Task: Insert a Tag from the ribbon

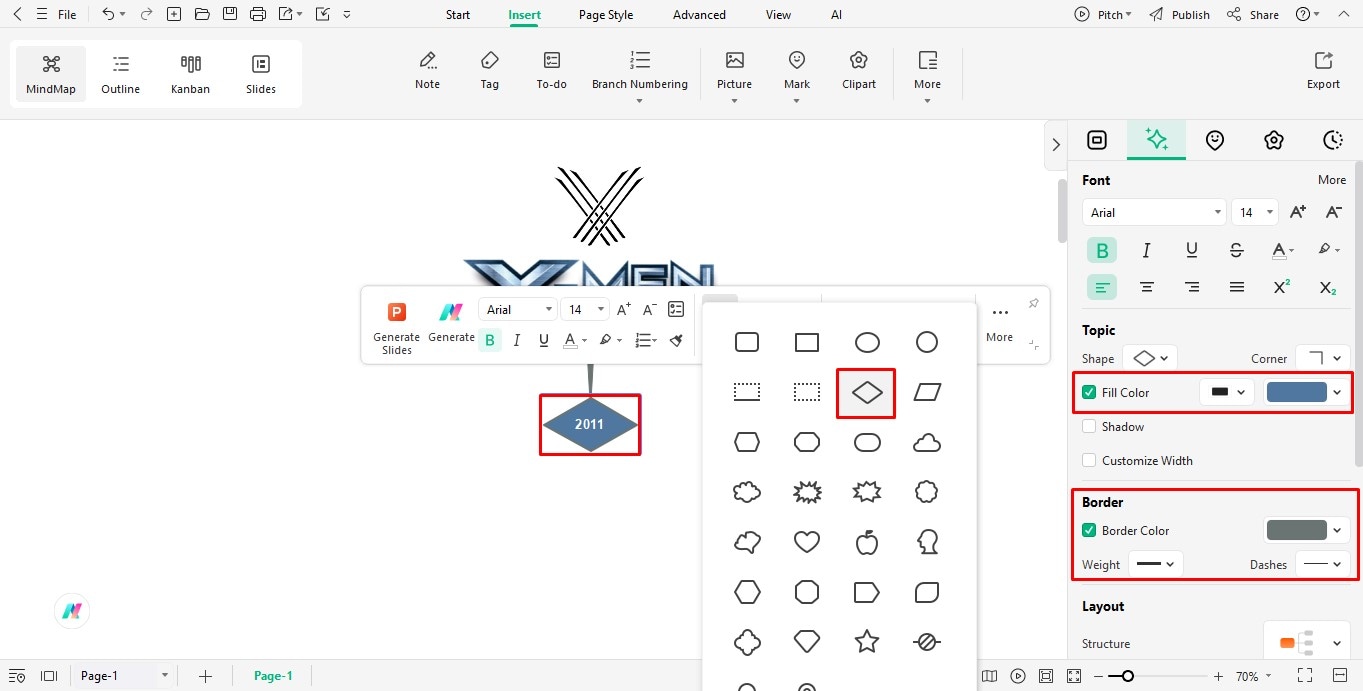Action: (x=489, y=71)
